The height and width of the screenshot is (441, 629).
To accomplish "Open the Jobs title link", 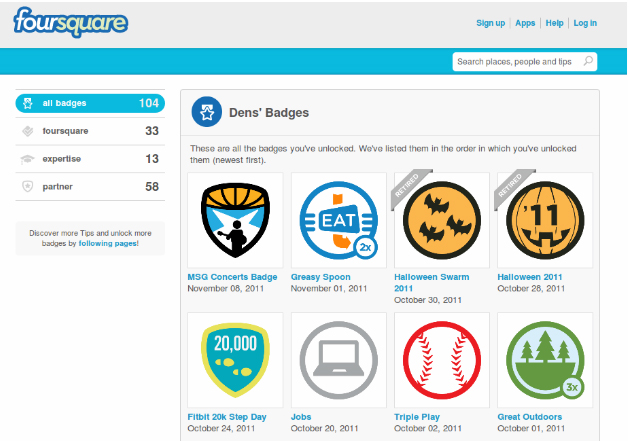I will [x=301, y=417].
